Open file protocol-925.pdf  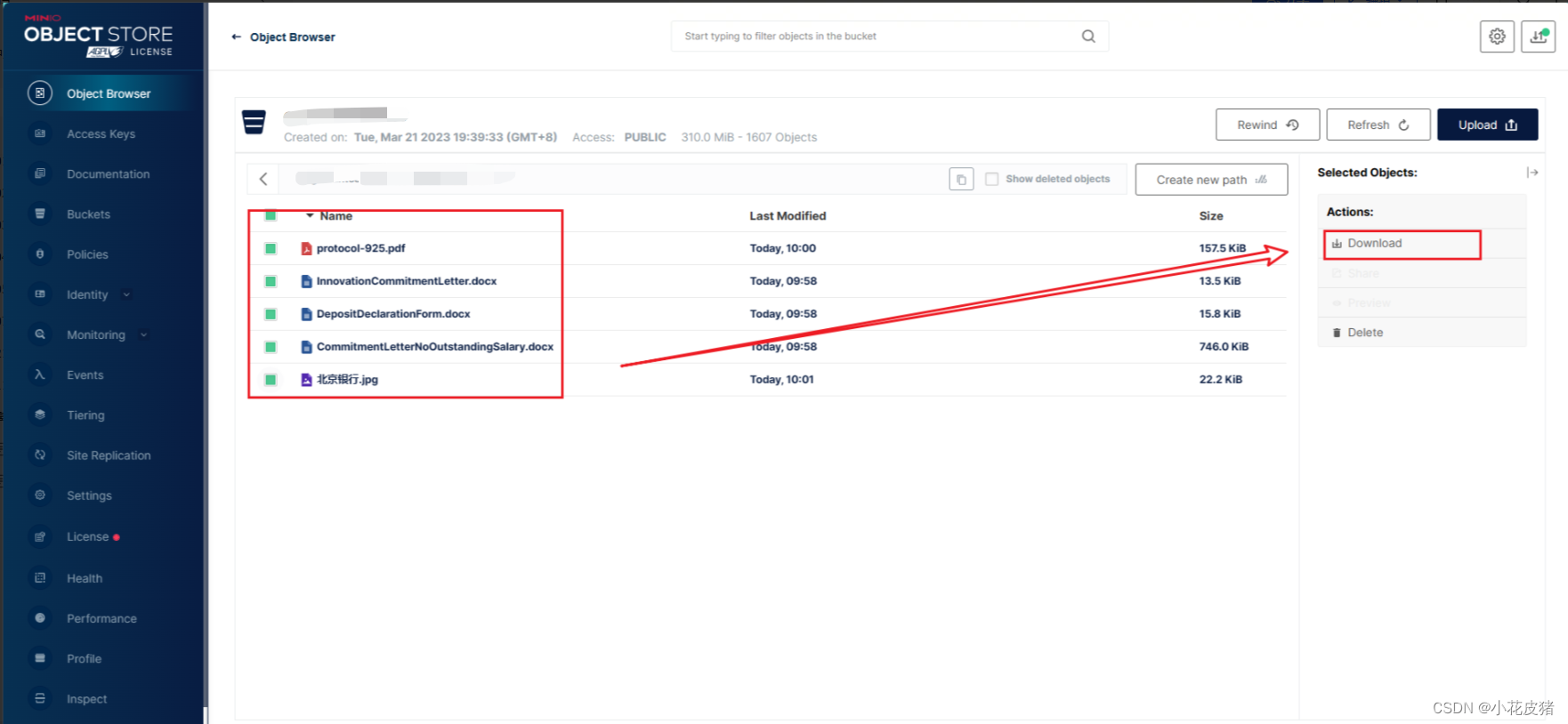tap(360, 248)
